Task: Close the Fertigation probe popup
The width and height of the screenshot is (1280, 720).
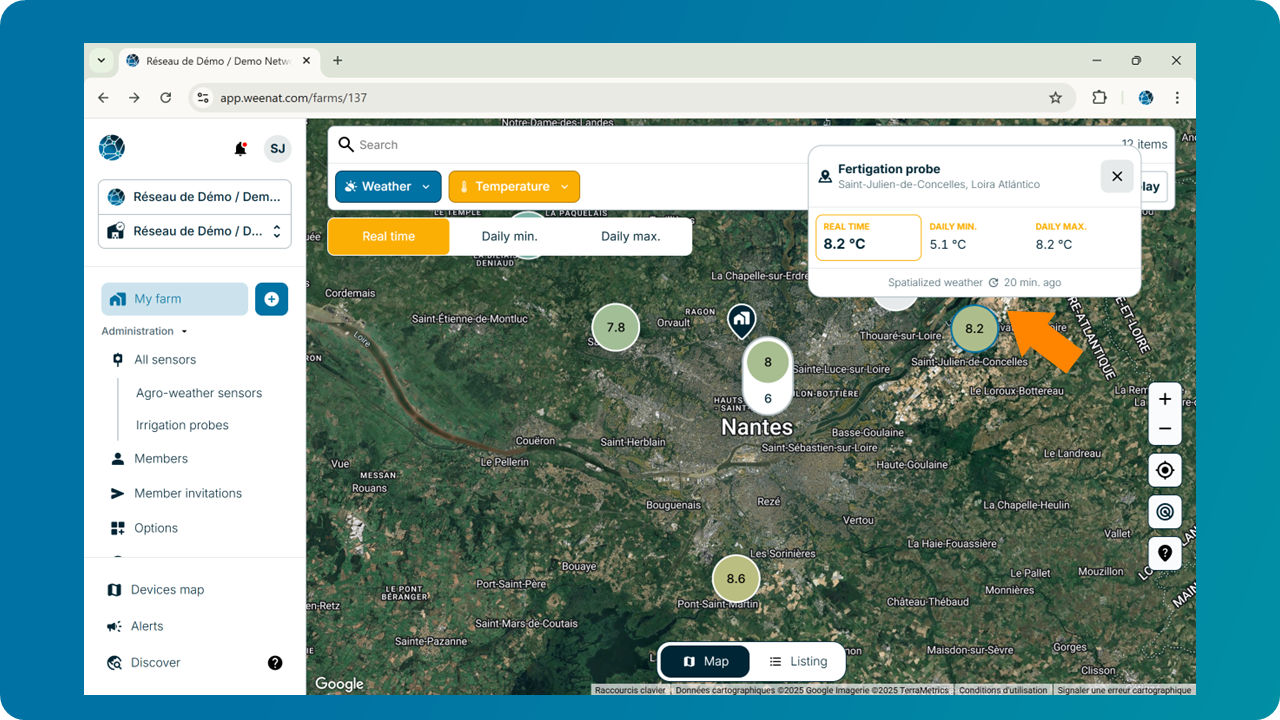Action: (1117, 176)
